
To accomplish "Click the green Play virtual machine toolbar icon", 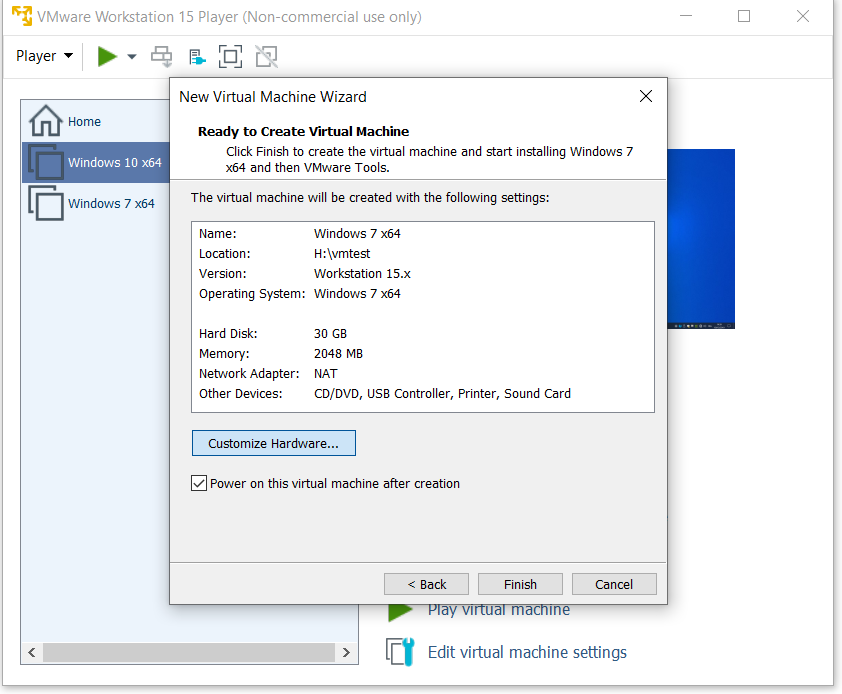I will tap(107, 56).
